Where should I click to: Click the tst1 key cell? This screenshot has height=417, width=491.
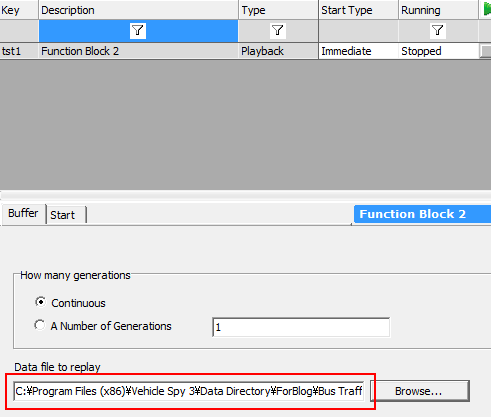(19, 51)
